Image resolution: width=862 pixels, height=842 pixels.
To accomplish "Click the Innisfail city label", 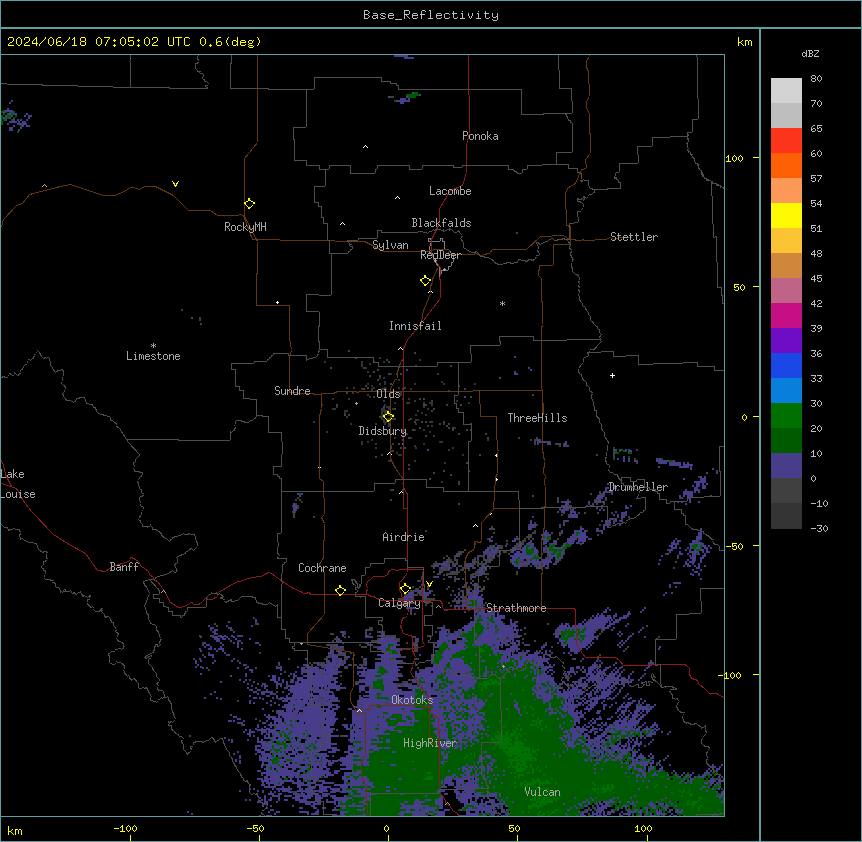I will click(x=415, y=326).
